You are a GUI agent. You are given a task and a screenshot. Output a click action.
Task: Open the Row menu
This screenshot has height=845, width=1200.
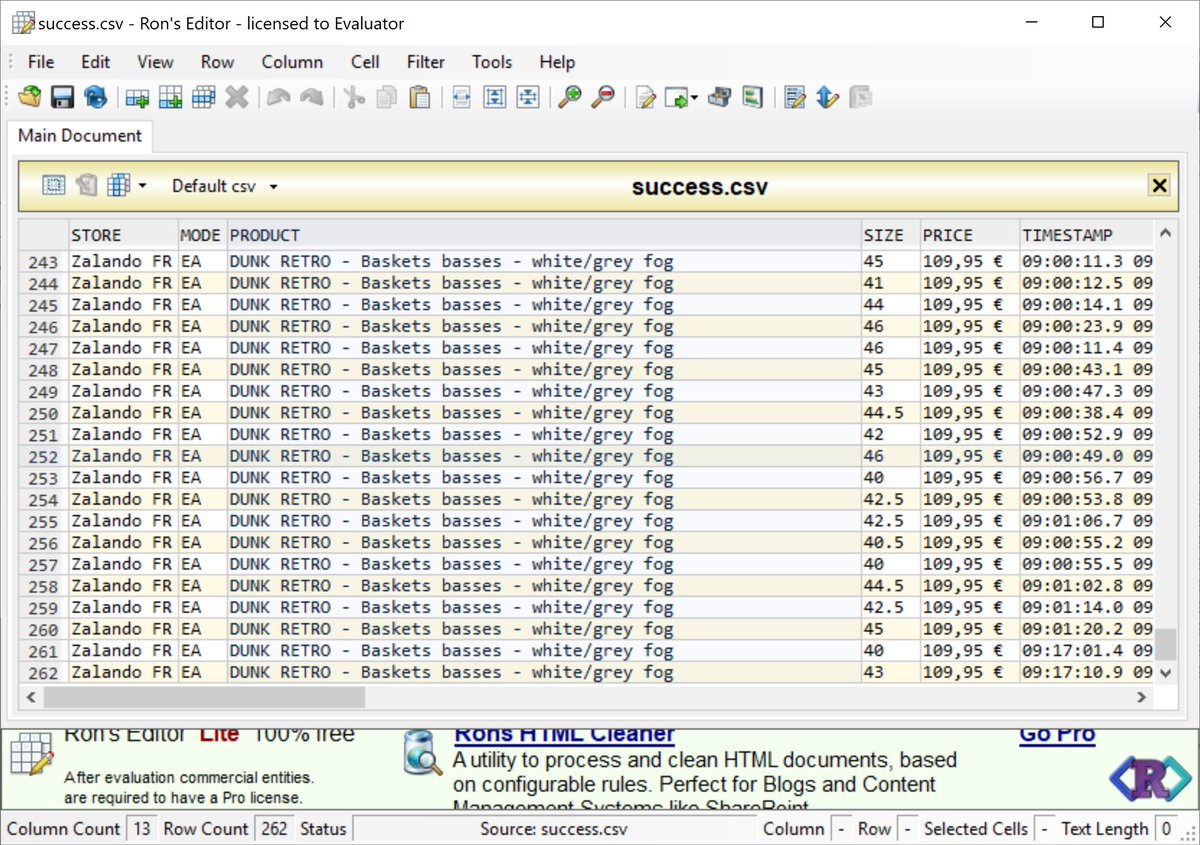(x=217, y=62)
